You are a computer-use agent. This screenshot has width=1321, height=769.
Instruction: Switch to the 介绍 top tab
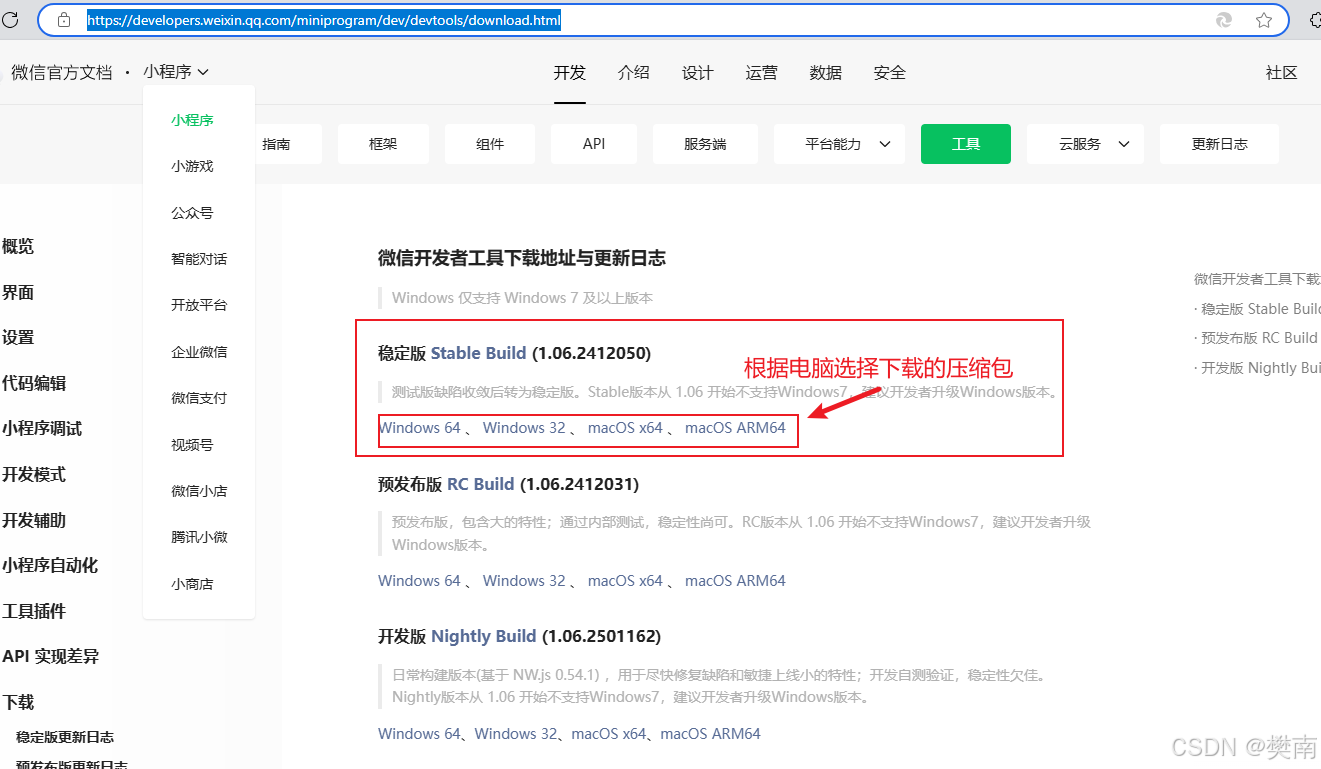click(x=634, y=72)
